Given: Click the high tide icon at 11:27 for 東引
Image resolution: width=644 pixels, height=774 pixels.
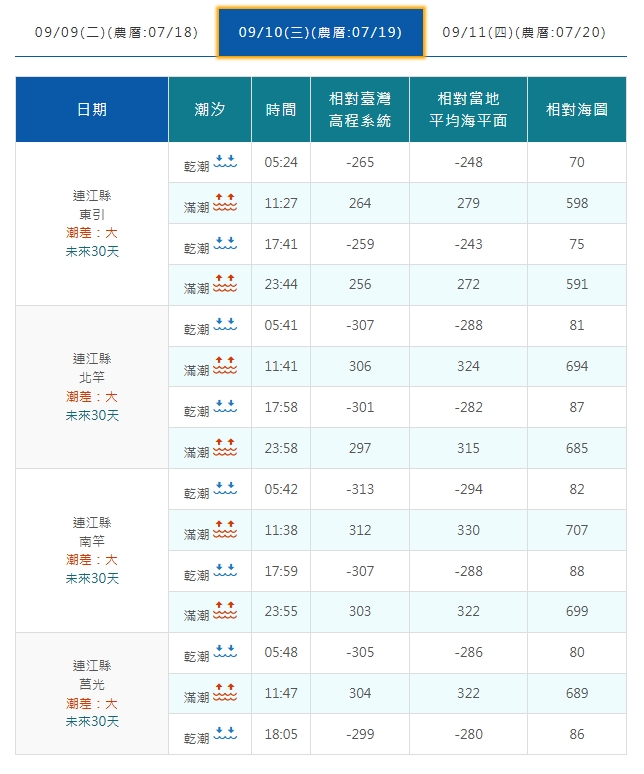Looking at the screenshot, I should tap(225, 203).
